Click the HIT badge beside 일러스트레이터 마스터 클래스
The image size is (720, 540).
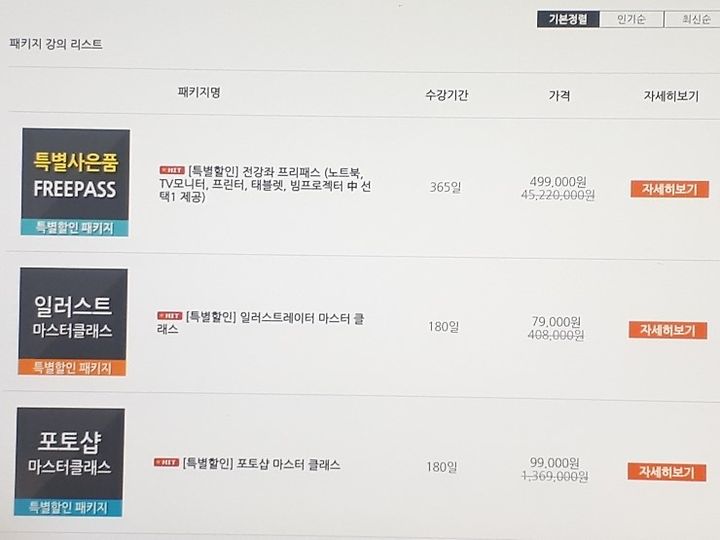170,315
